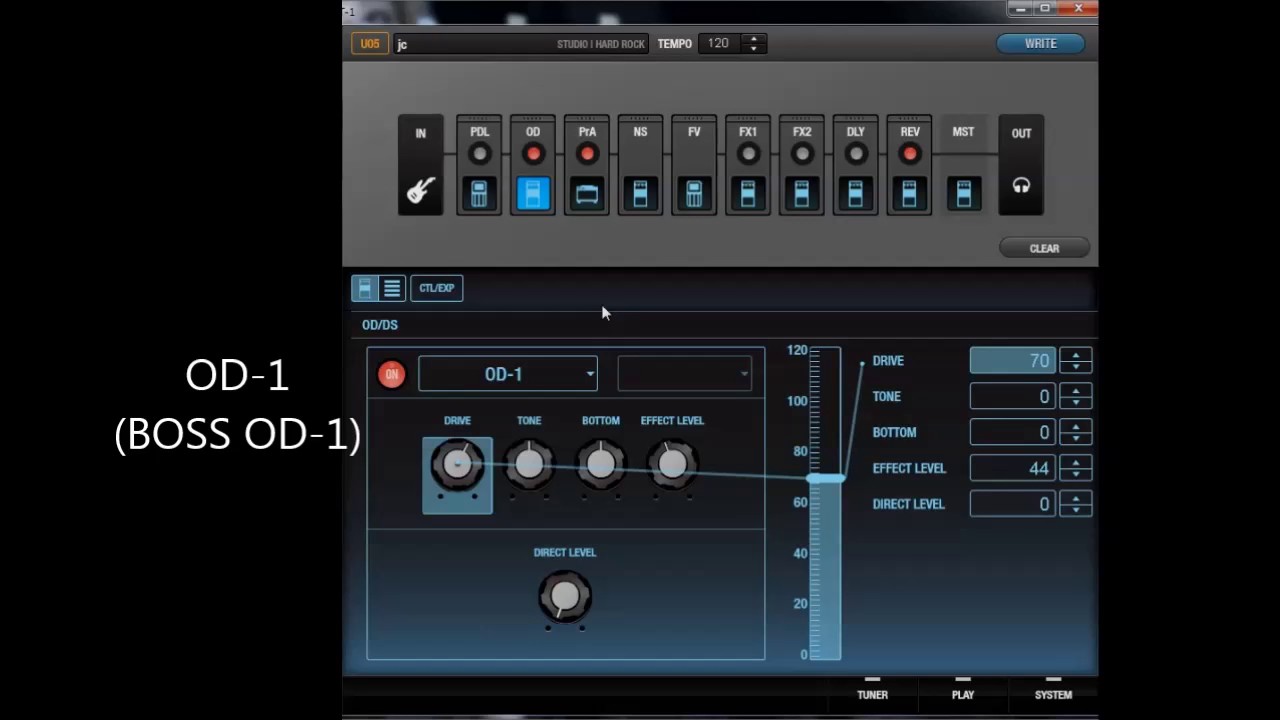Toggle the OD effect LED off

(533, 154)
